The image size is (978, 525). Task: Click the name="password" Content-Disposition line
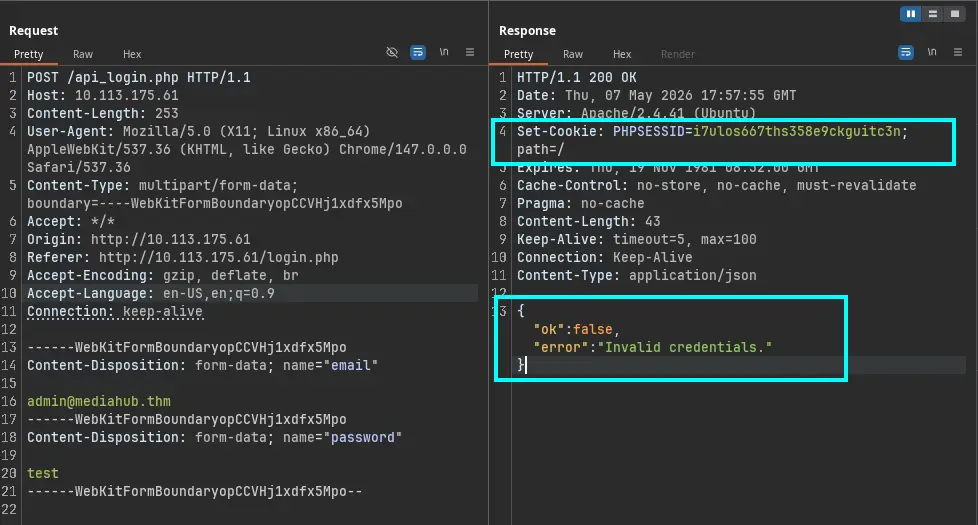(x=214, y=438)
